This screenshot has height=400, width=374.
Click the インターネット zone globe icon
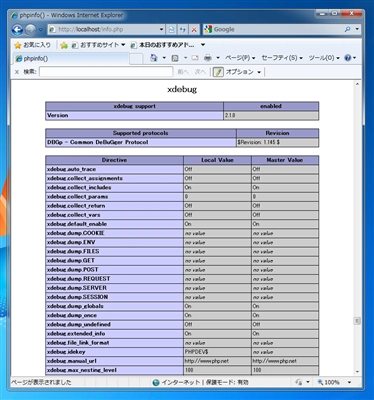tap(156, 382)
